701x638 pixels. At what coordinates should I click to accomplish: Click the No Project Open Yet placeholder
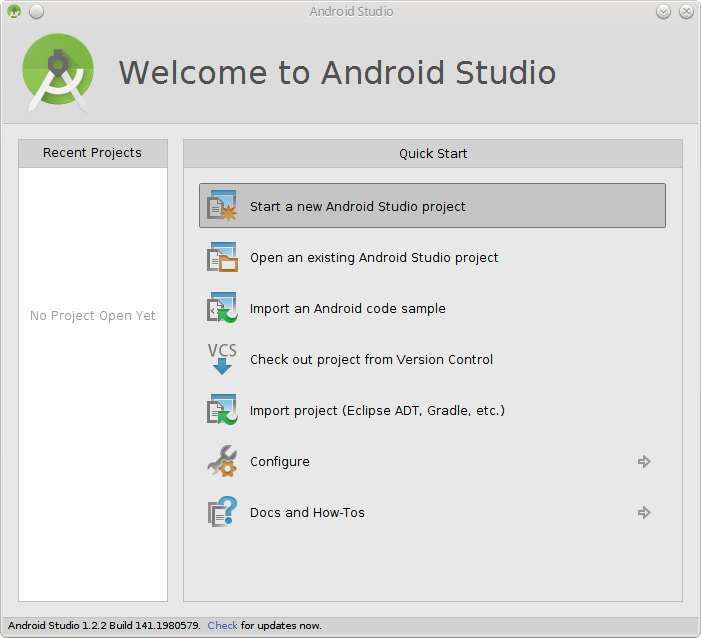(x=93, y=316)
